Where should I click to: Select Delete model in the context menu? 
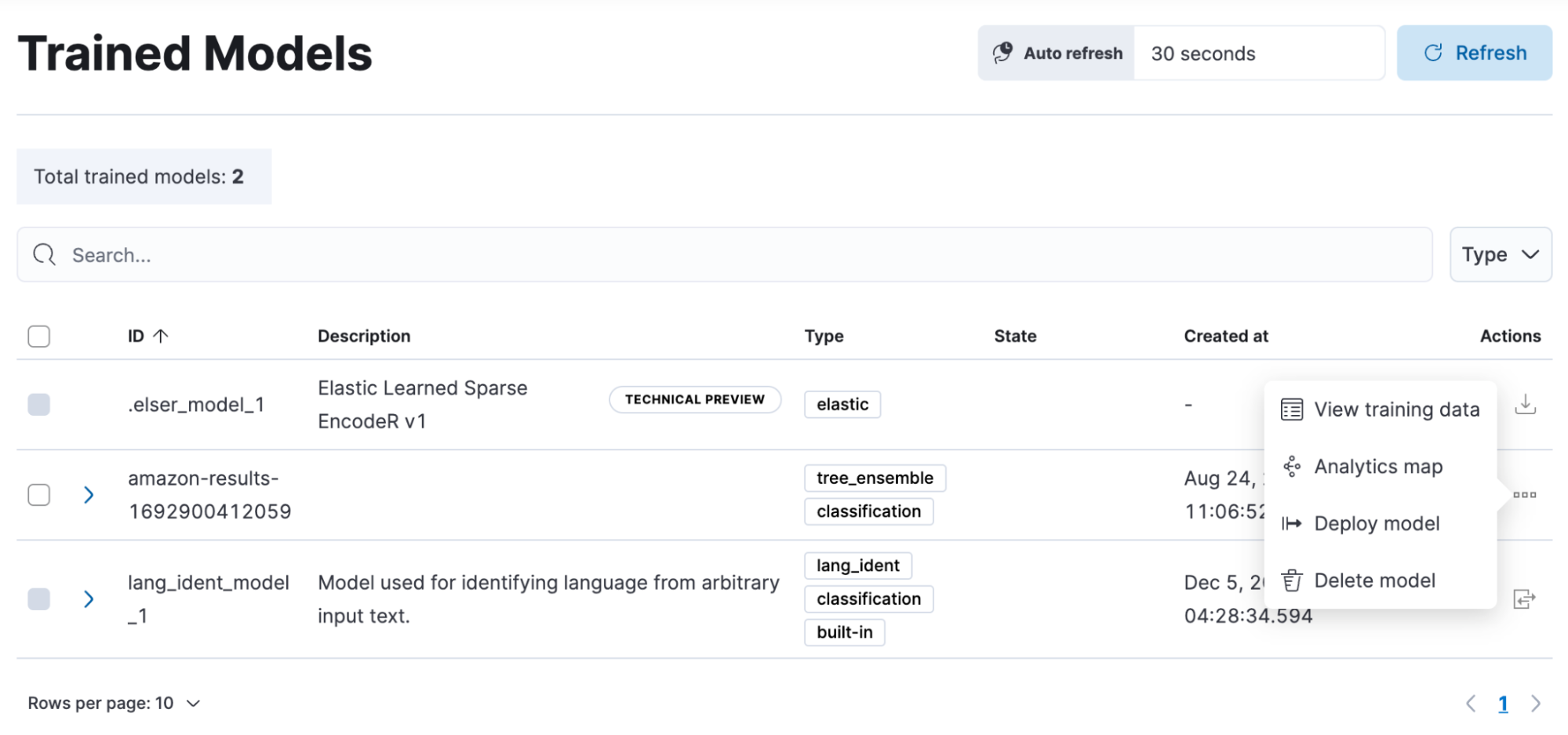(x=1374, y=581)
